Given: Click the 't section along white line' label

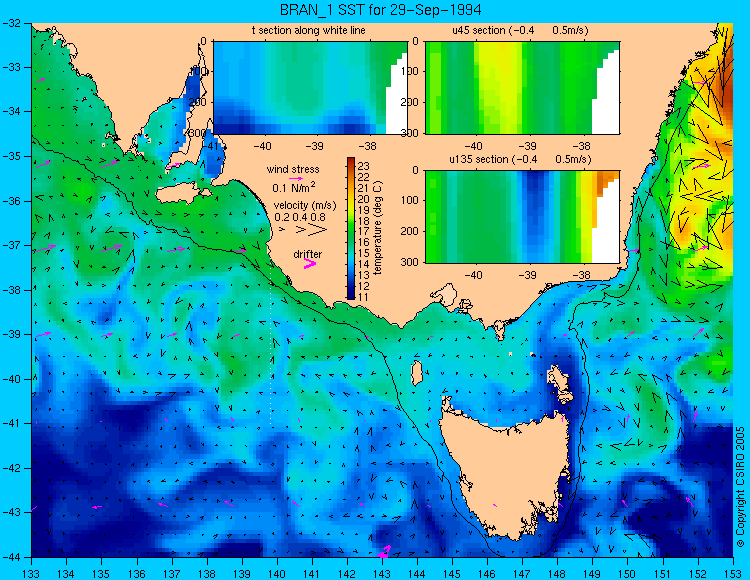Looking at the screenshot, I should coord(309,30).
